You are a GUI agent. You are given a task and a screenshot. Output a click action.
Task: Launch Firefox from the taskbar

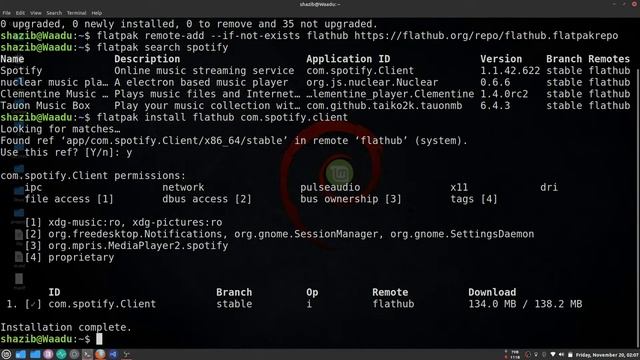(100, 354)
